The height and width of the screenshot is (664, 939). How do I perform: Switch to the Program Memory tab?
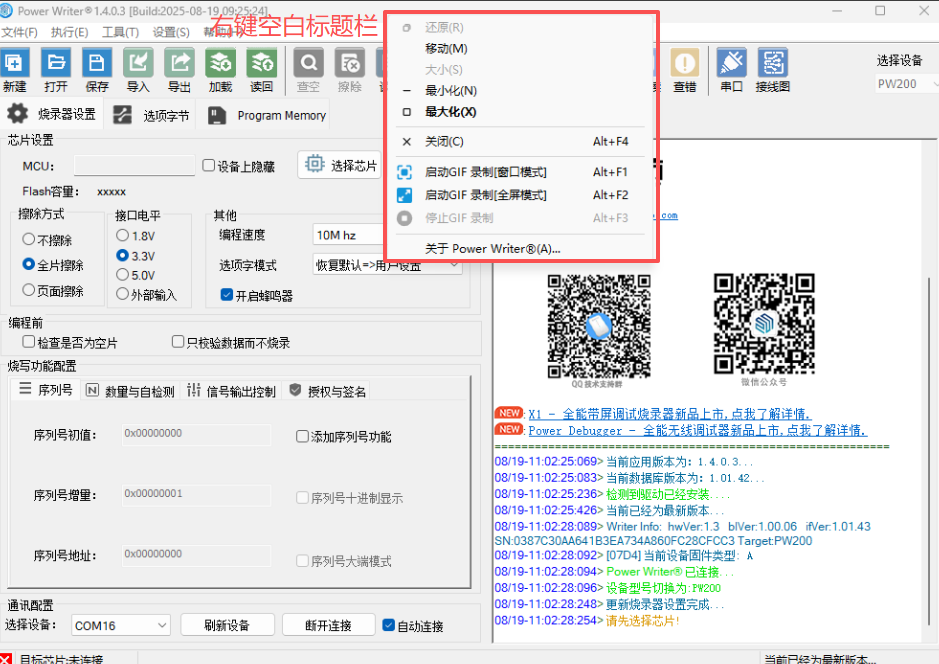click(x=266, y=115)
